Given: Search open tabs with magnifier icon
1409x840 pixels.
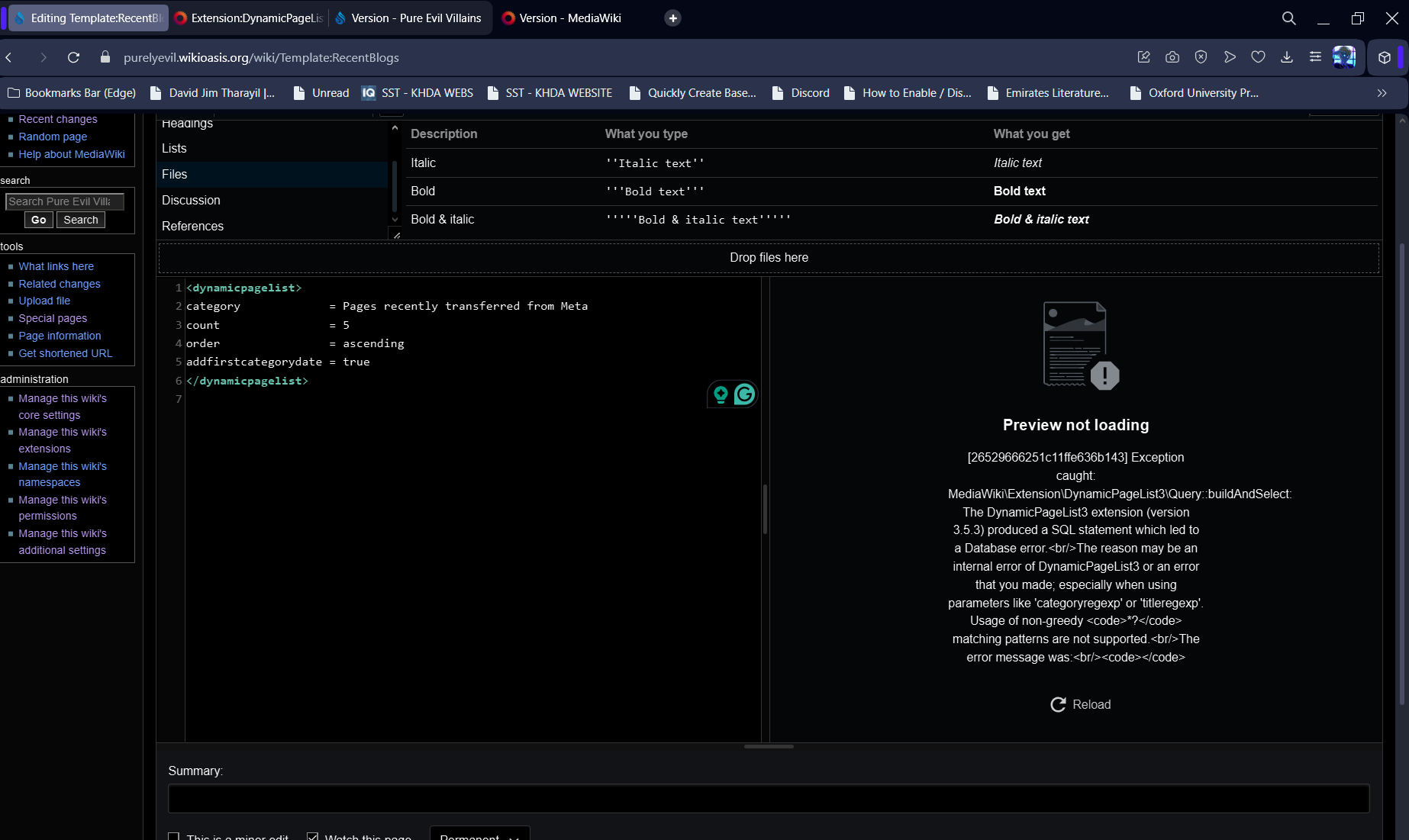Looking at the screenshot, I should tap(1289, 18).
